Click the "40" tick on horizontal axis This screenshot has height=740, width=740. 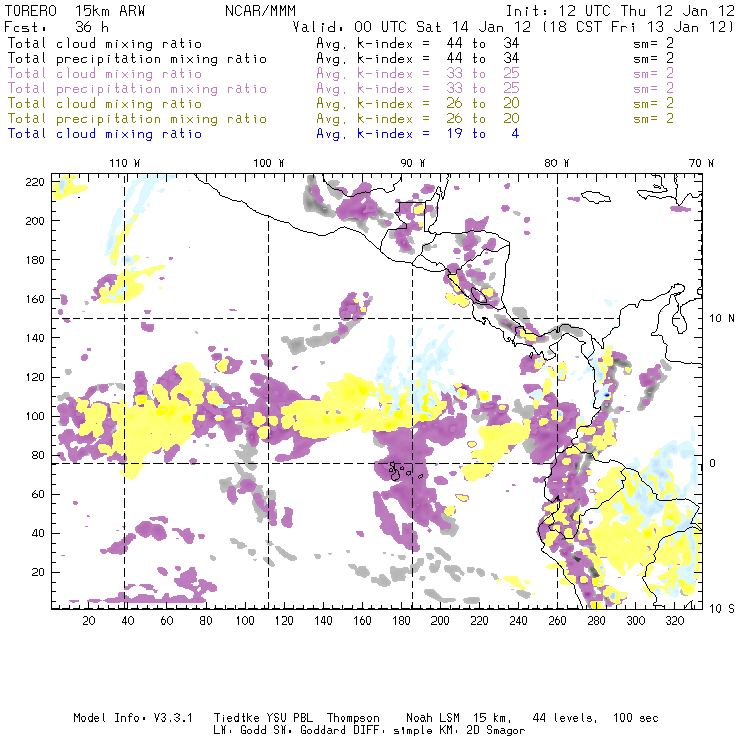(x=128, y=621)
